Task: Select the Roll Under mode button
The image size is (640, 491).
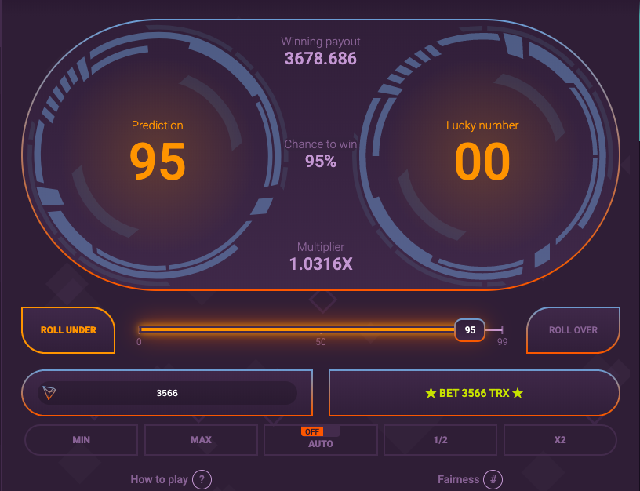Action: click(x=68, y=330)
